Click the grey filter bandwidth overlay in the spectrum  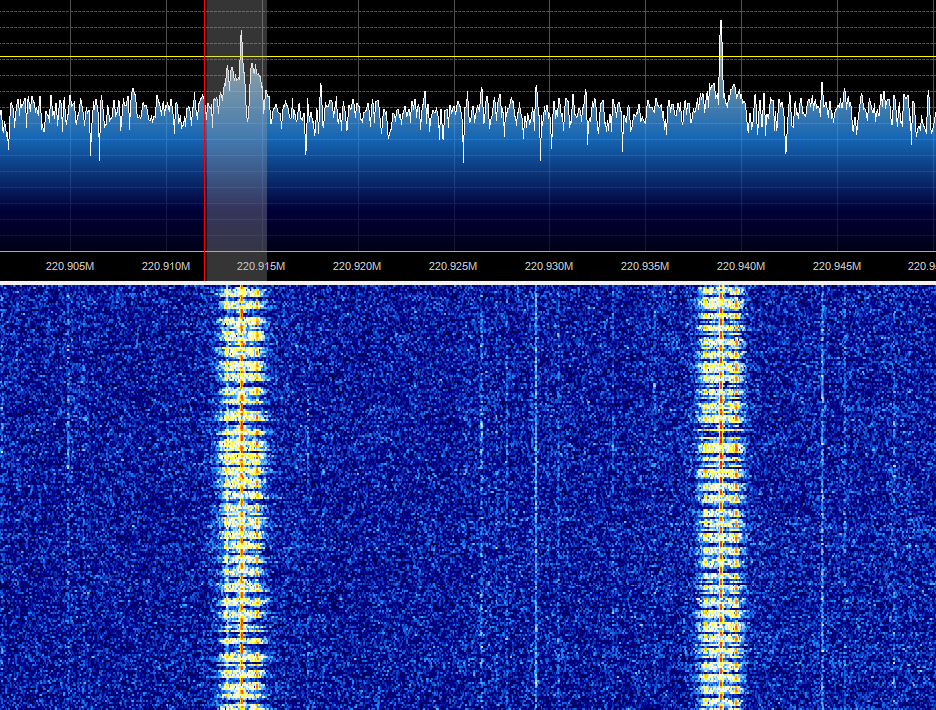tap(236, 140)
